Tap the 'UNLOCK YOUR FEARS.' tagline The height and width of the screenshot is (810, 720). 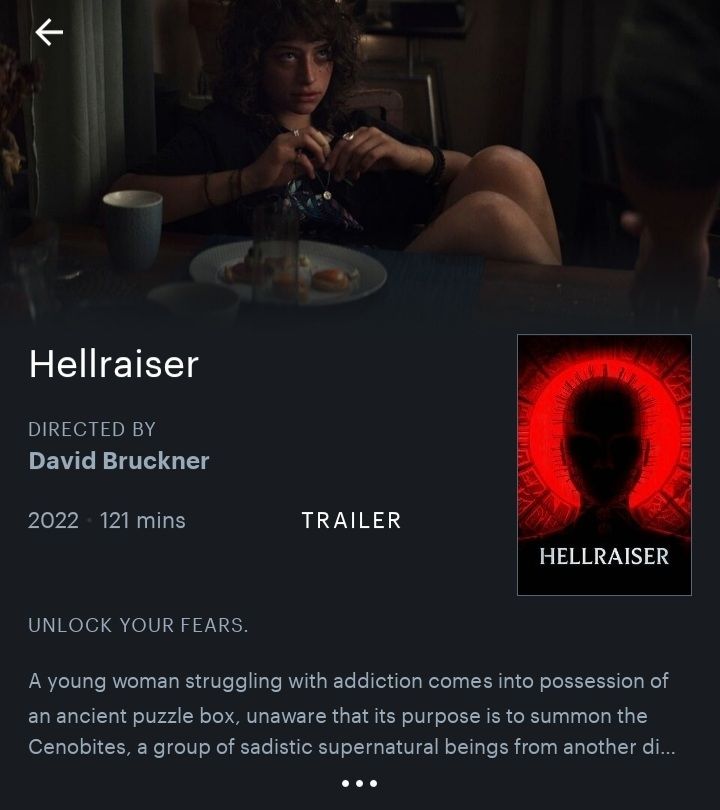click(138, 625)
